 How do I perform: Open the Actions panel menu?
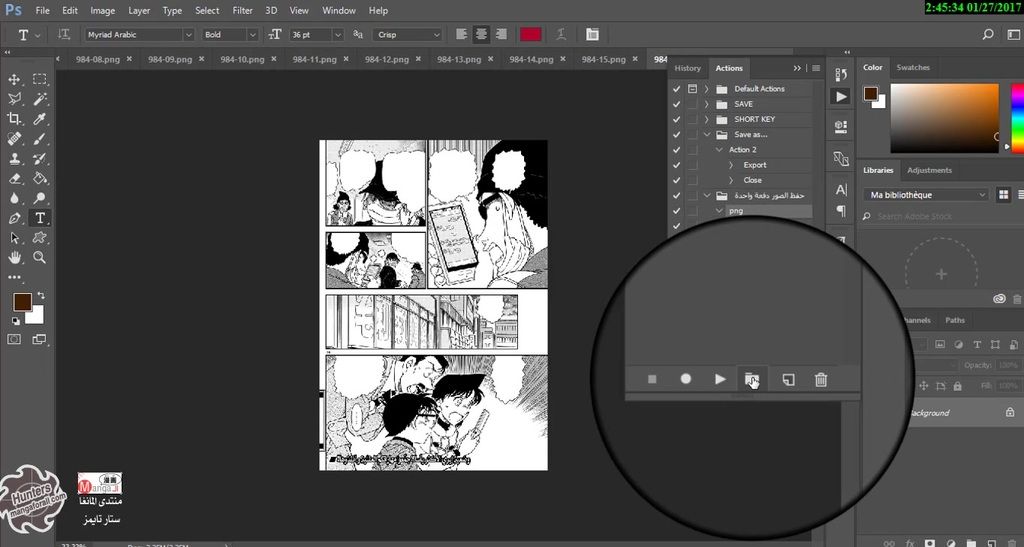[816, 68]
